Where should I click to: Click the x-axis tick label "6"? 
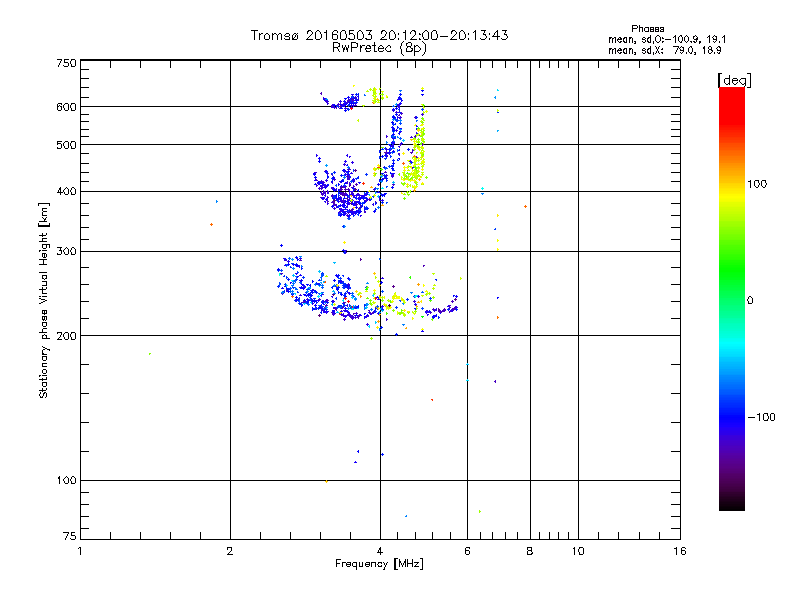click(467, 551)
